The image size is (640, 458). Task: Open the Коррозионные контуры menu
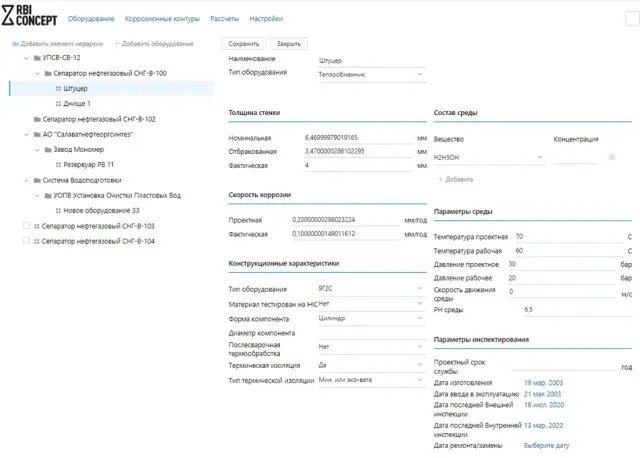pos(162,19)
